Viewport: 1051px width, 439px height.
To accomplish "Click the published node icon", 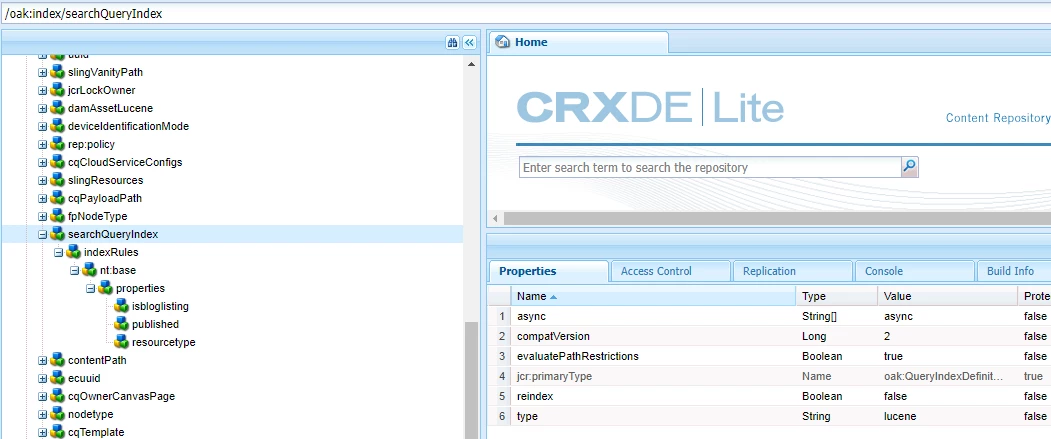I will coord(121,324).
